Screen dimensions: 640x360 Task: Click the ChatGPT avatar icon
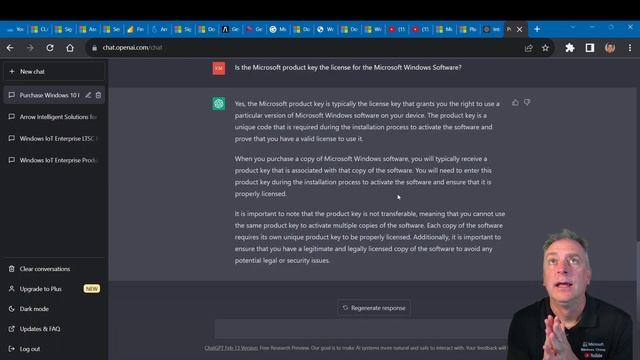[x=219, y=104]
